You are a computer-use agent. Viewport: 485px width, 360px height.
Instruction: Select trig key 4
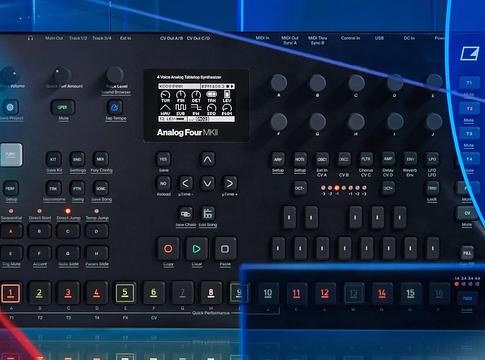(x=97, y=293)
